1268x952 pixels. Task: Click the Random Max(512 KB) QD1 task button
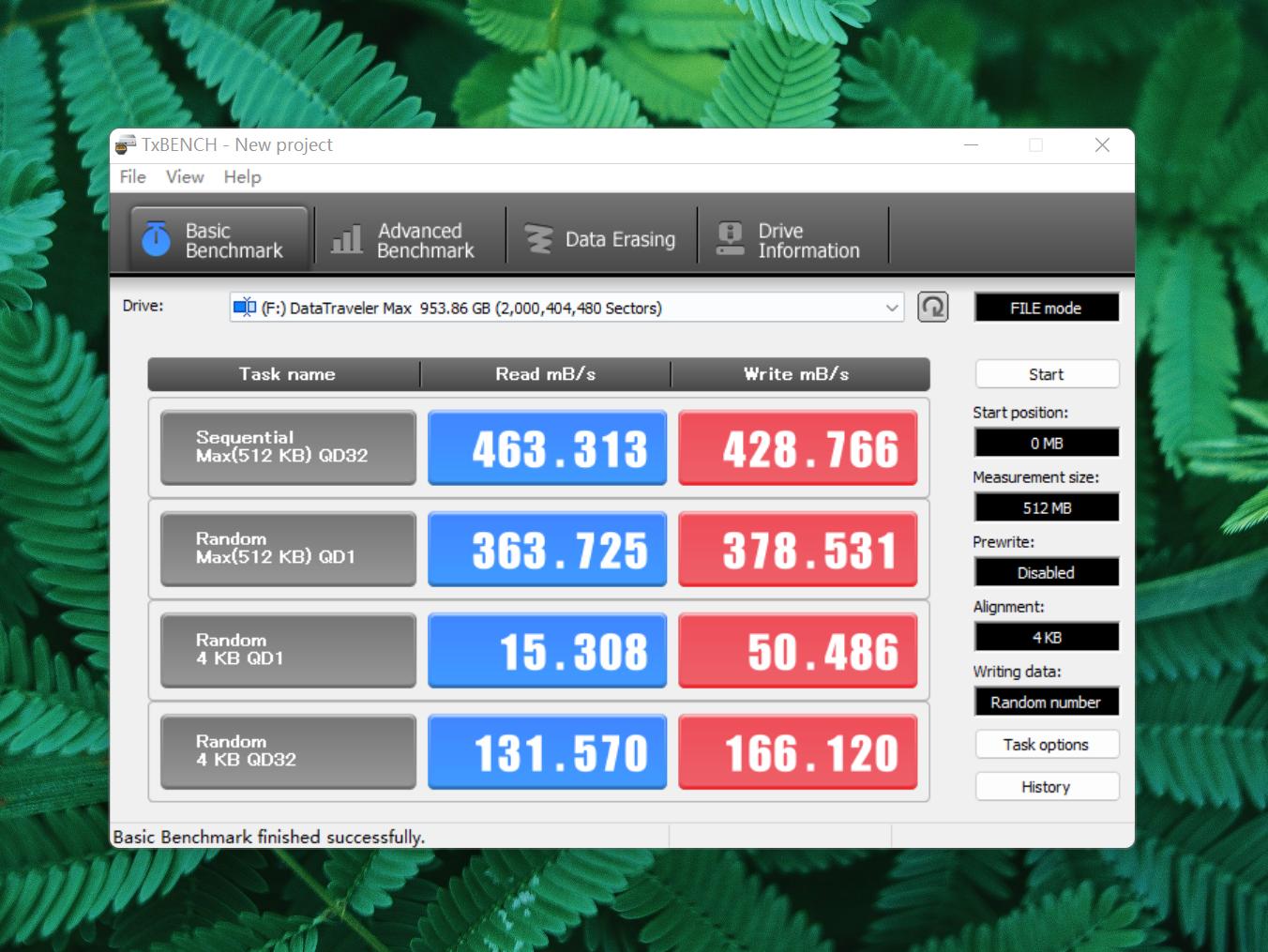pos(288,549)
